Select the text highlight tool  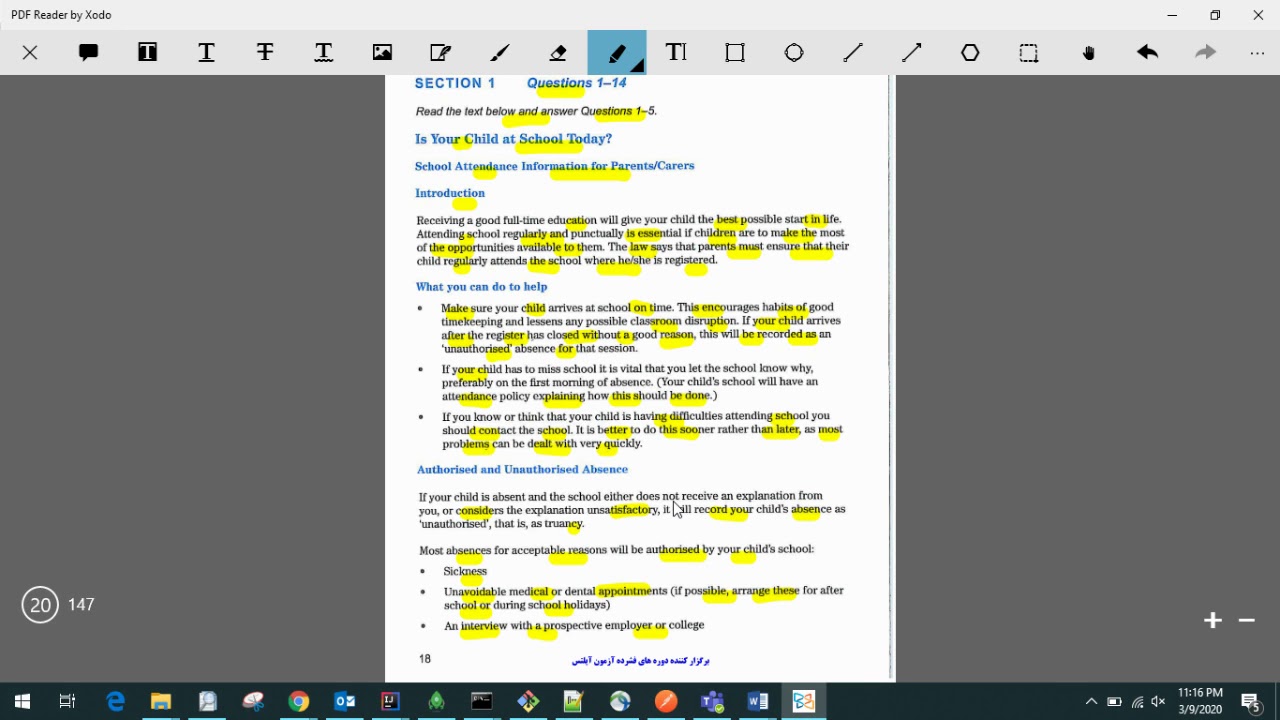pos(147,53)
